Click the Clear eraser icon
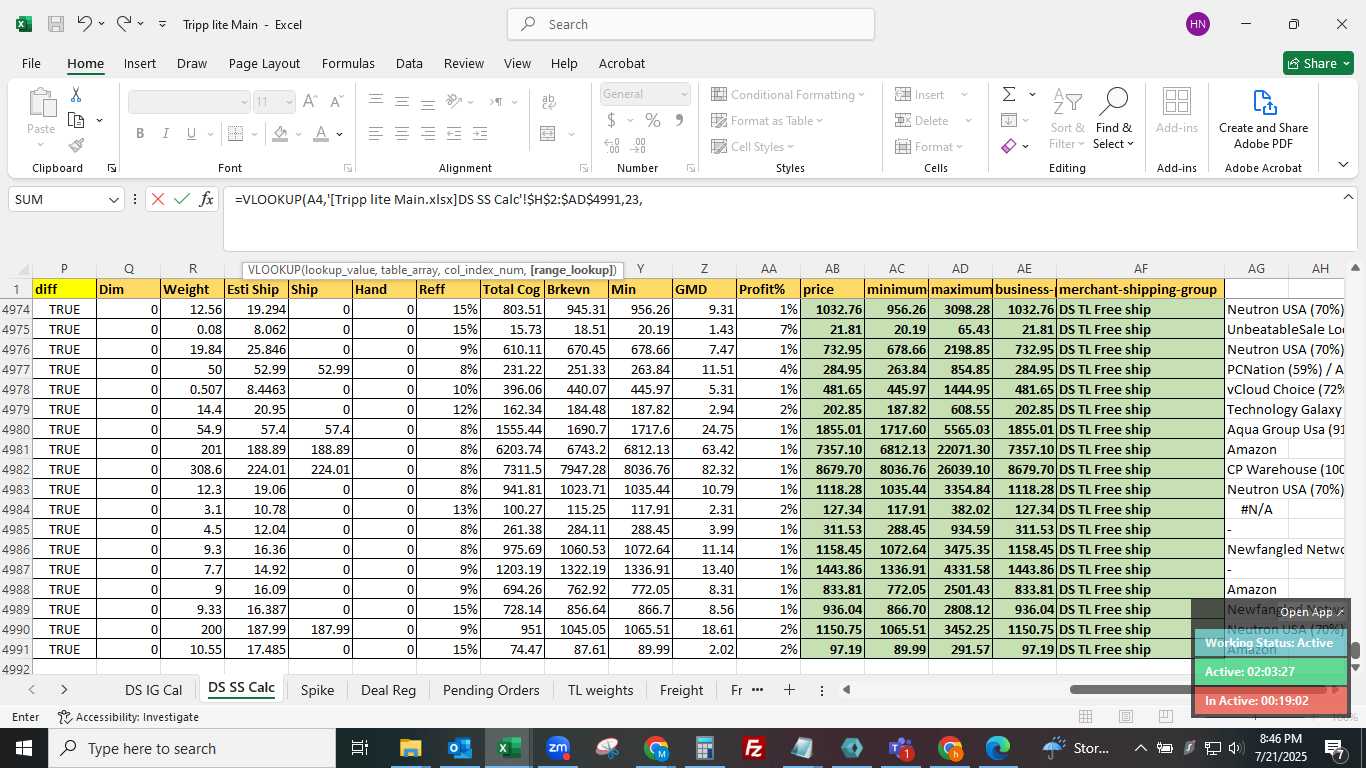The image size is (1366, 768). click(x=1009, y=146)
